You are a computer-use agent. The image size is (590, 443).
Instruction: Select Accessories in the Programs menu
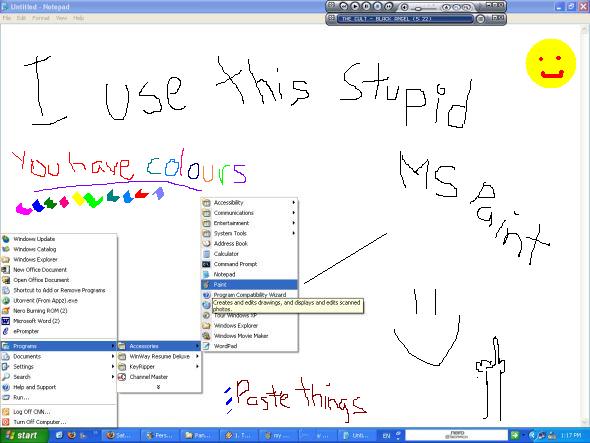pyautogui.click(x=159, y=346)
